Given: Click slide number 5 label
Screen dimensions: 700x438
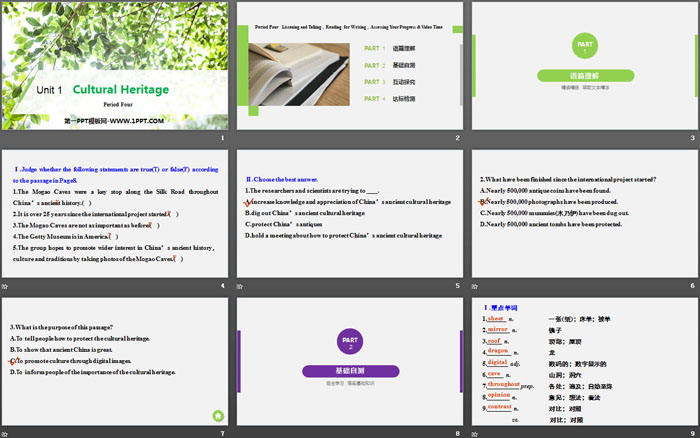Looking at the screenshot, I should 458,286.
